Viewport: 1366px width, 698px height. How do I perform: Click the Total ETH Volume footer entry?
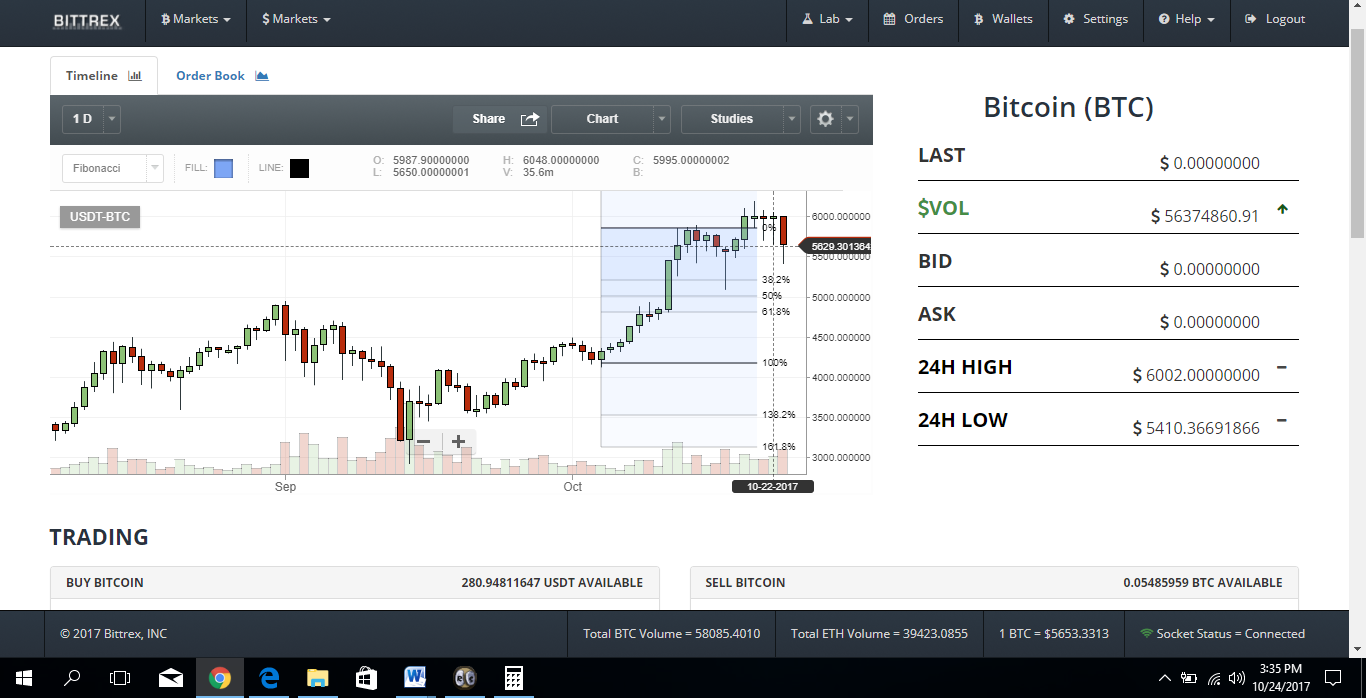(879, 634)
